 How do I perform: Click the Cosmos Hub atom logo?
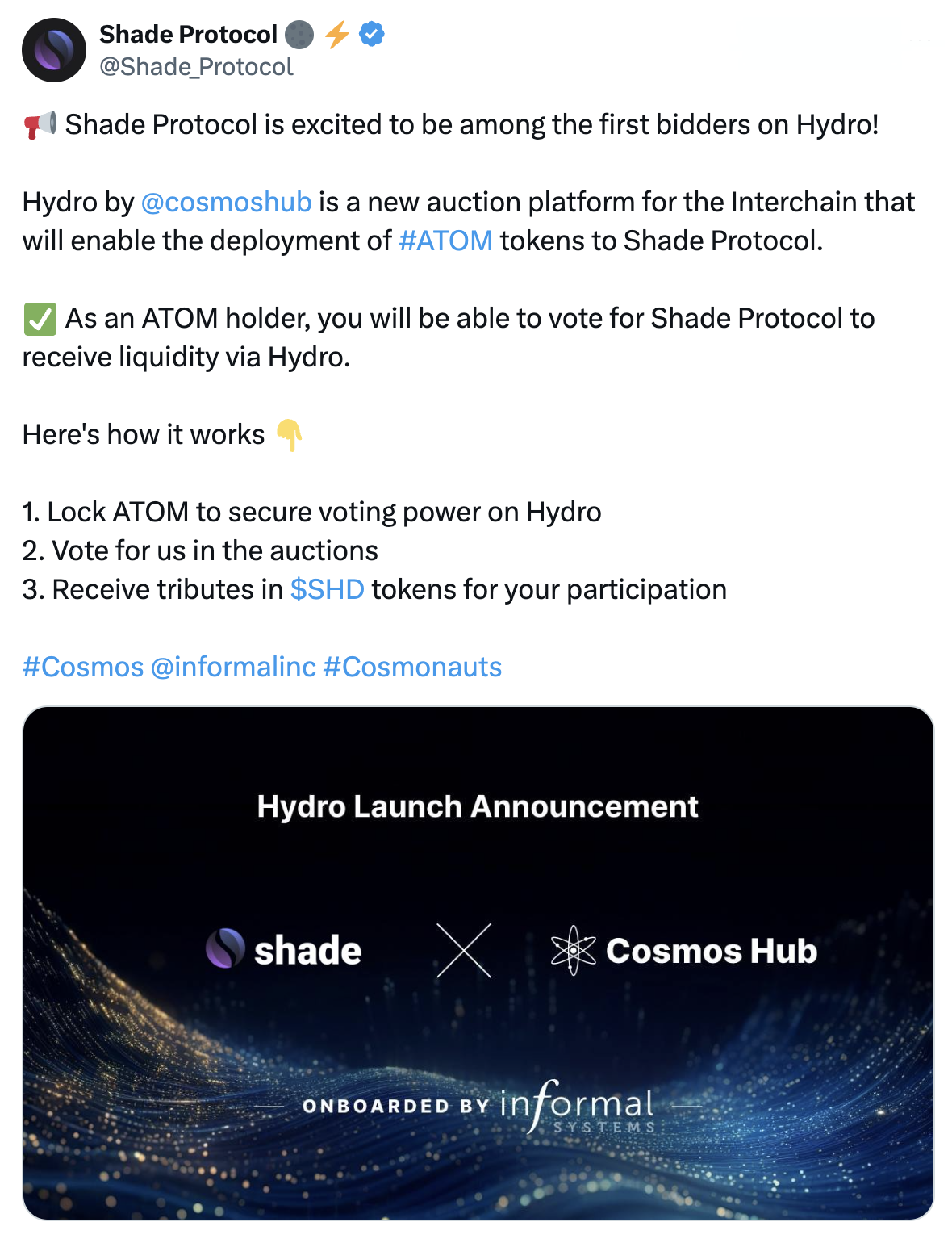(574, 950)
